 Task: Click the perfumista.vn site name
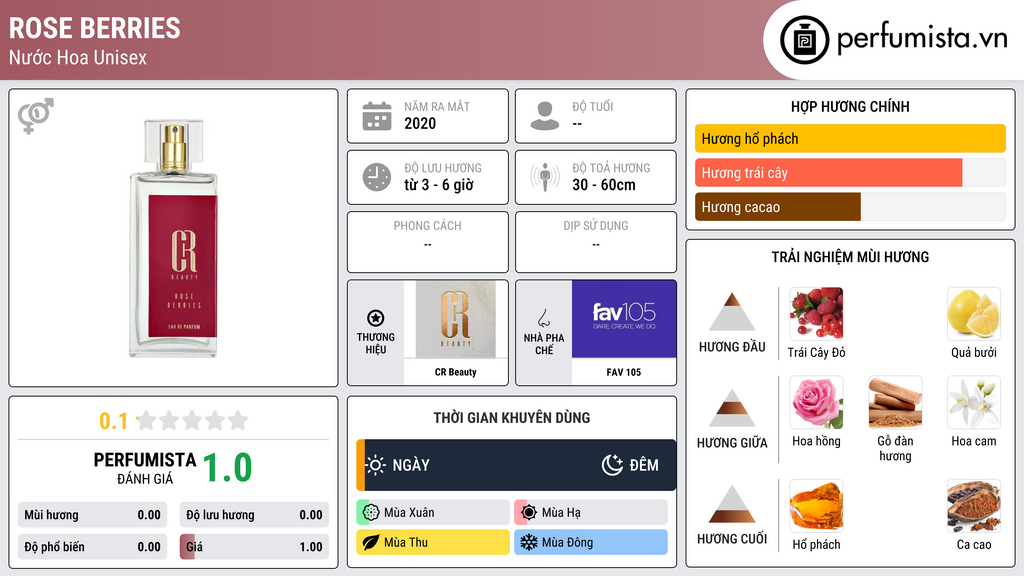pyautogui.click(x=922, y=39)
